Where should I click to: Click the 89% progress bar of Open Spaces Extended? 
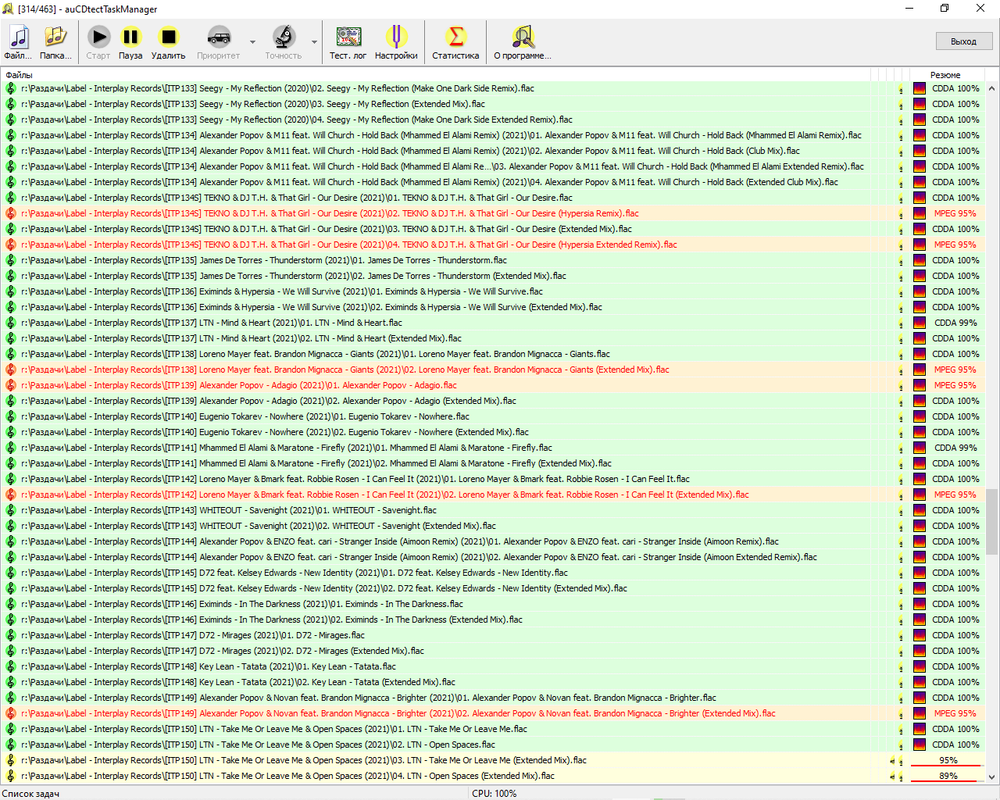(948, 776)
